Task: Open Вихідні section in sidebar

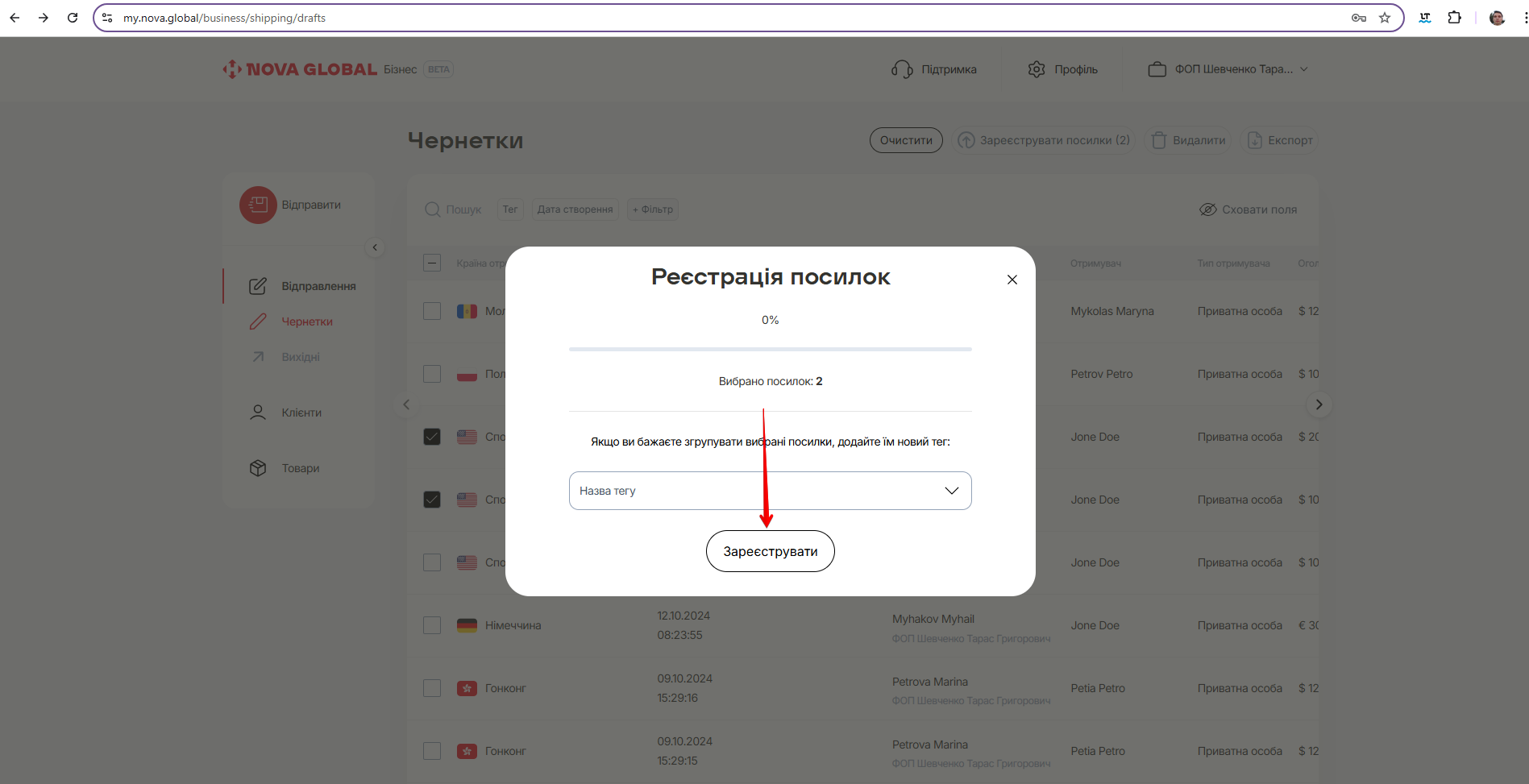Action: 300,357
